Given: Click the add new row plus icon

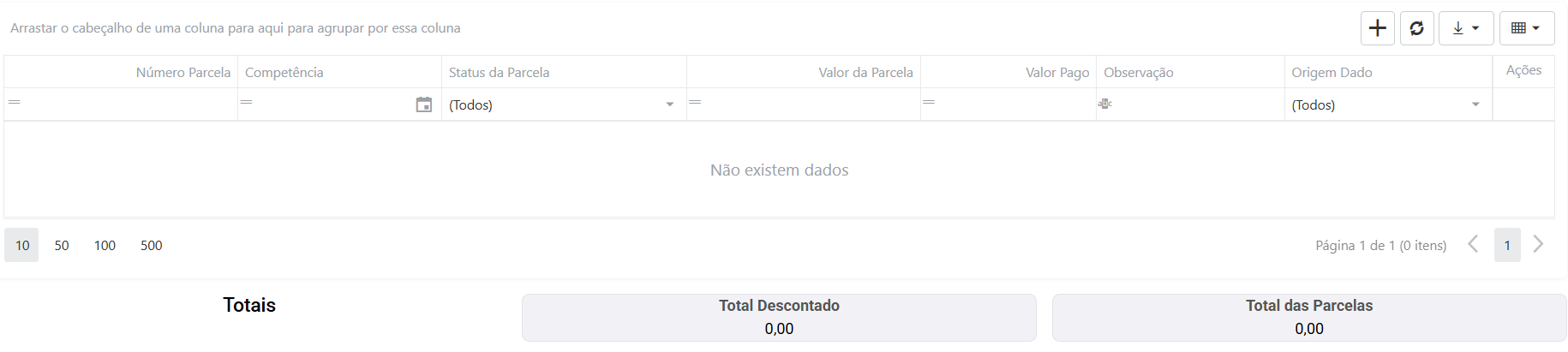Looking at the screenshot, I should pos(1377,28).
